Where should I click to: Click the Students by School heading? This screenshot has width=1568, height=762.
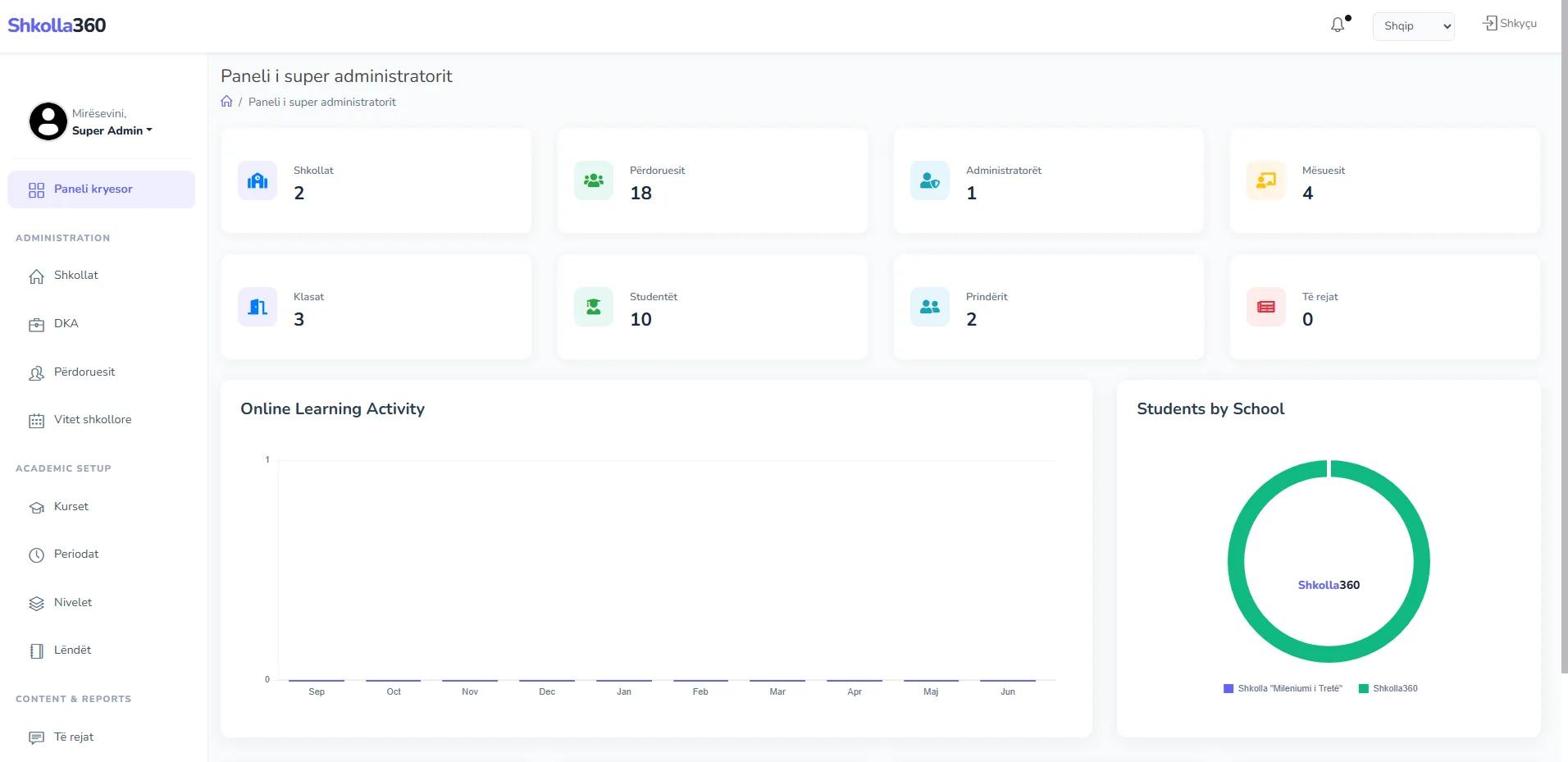(1210, 408)
